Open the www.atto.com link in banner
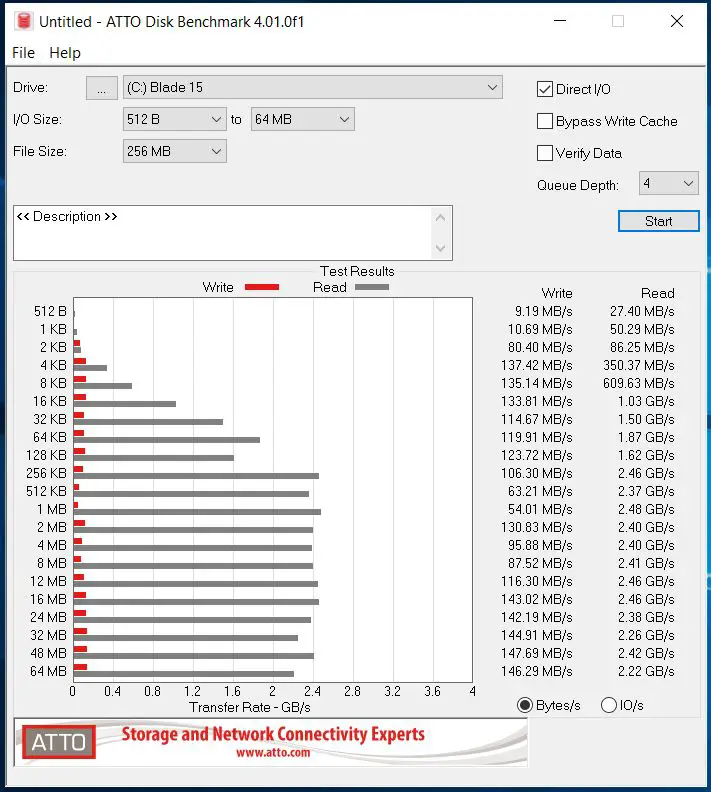This screenshot has width=711, height=792. (x=273, y=753)
